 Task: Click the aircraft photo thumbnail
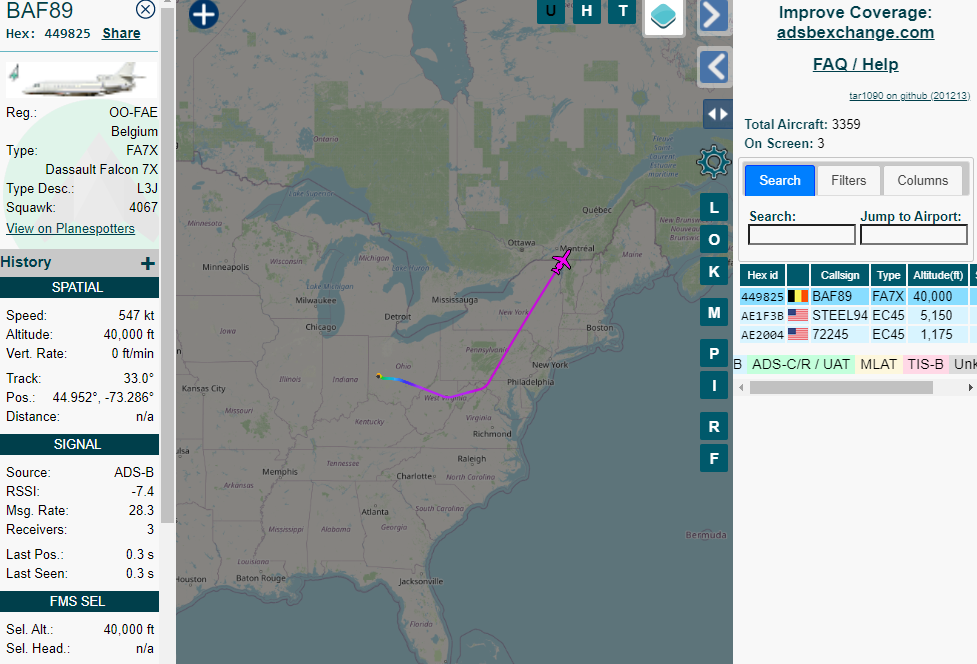click(82, 80)
